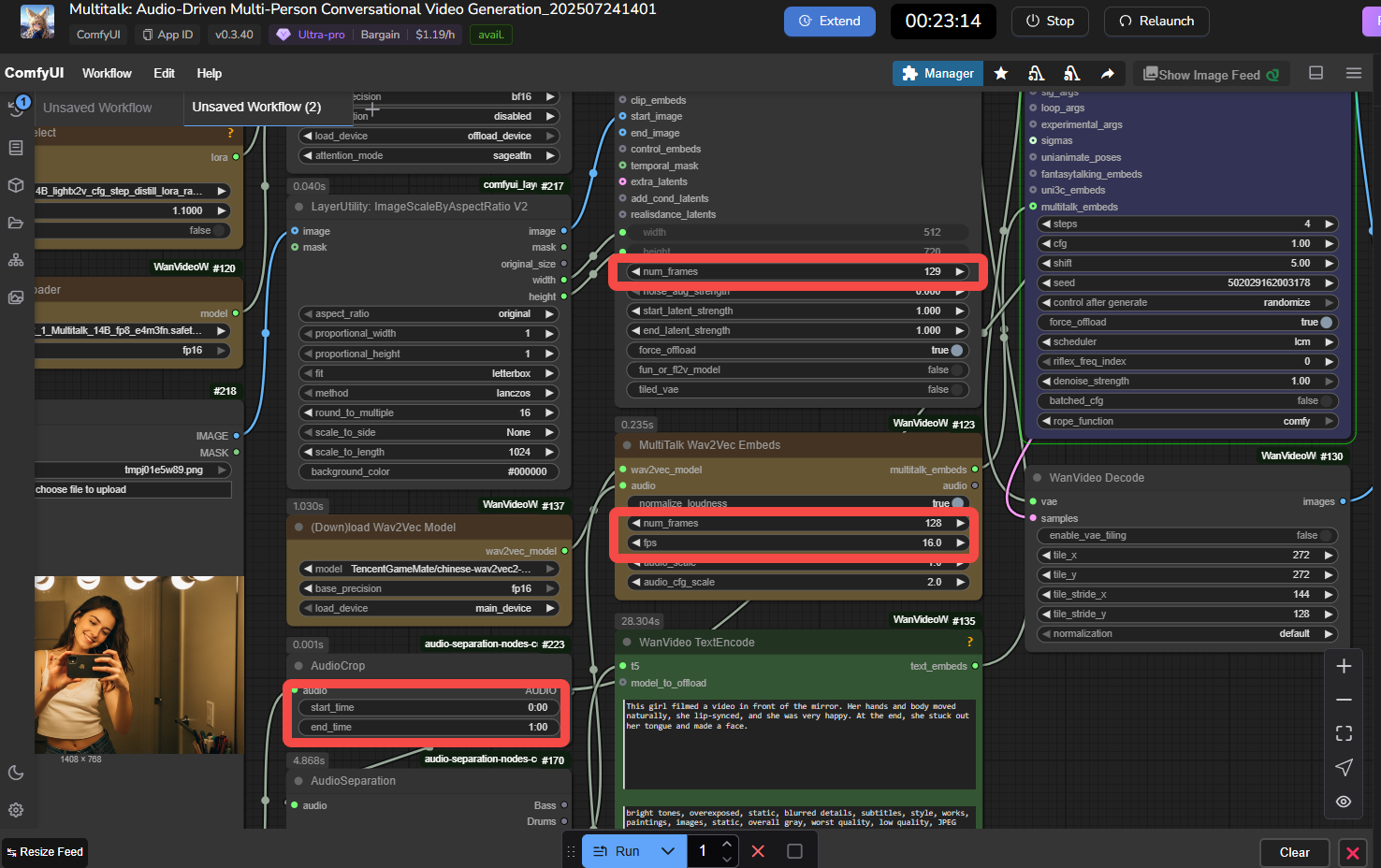Open the templates tree sidebar icon

coord(16,260)
